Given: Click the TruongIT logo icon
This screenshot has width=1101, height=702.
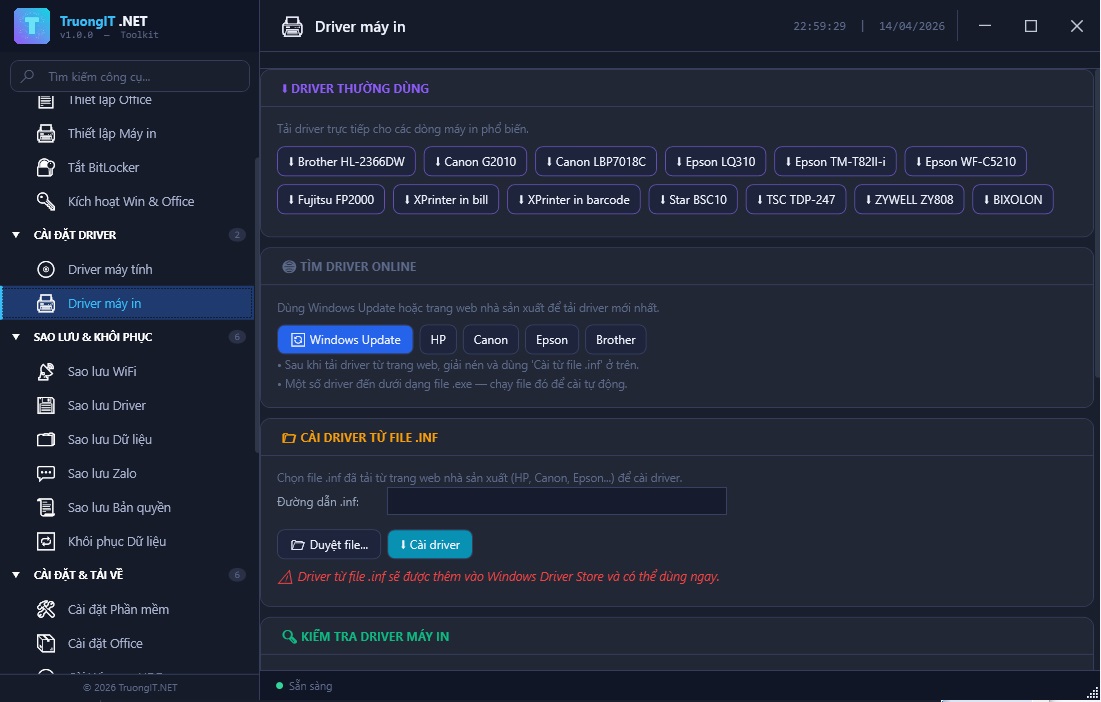Looking at the screenshot, I should coord(32,26).
